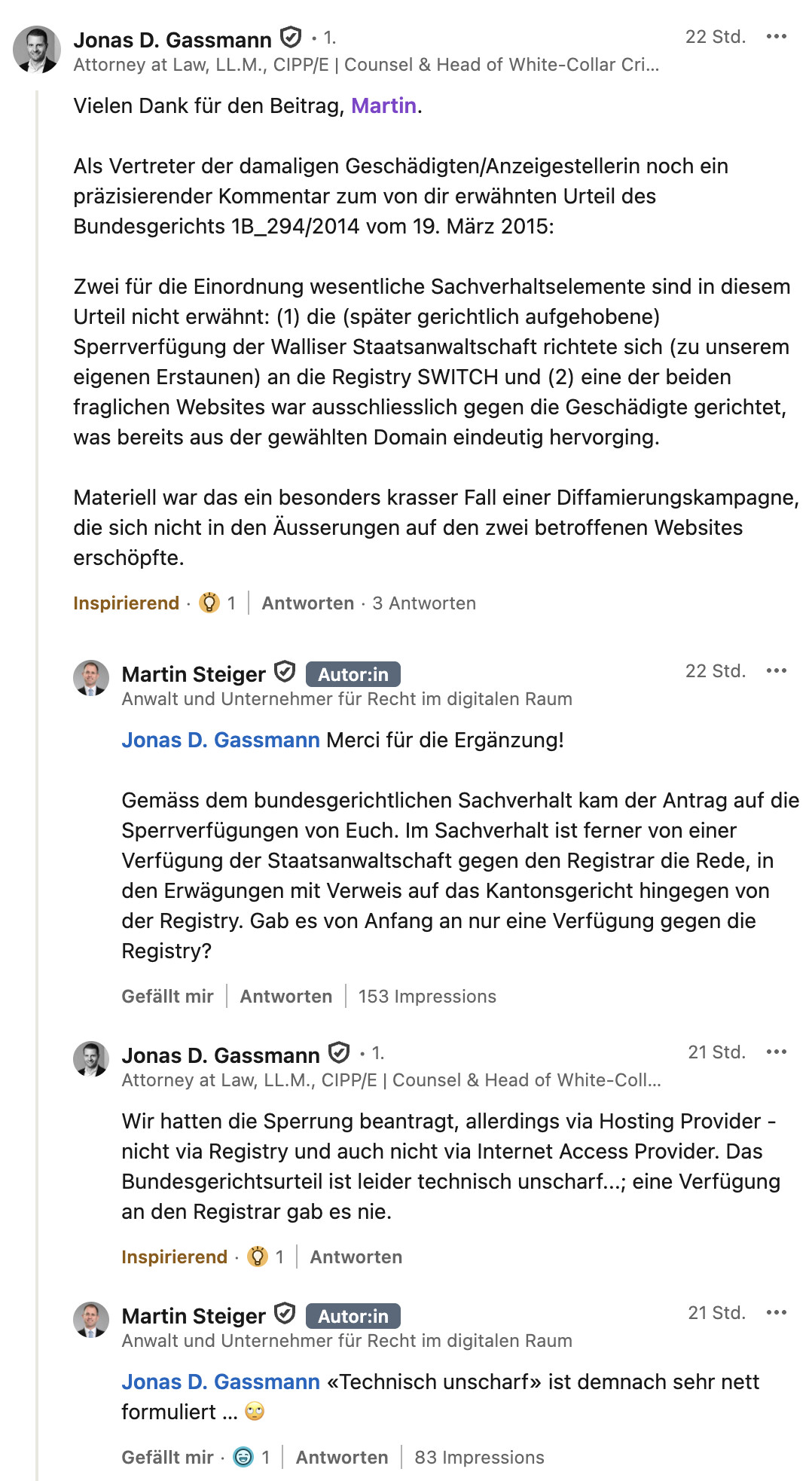Click the lightbulb reaction icon under Jonas's reply
Screen dimensions: 812x1481
(258, 1257)
